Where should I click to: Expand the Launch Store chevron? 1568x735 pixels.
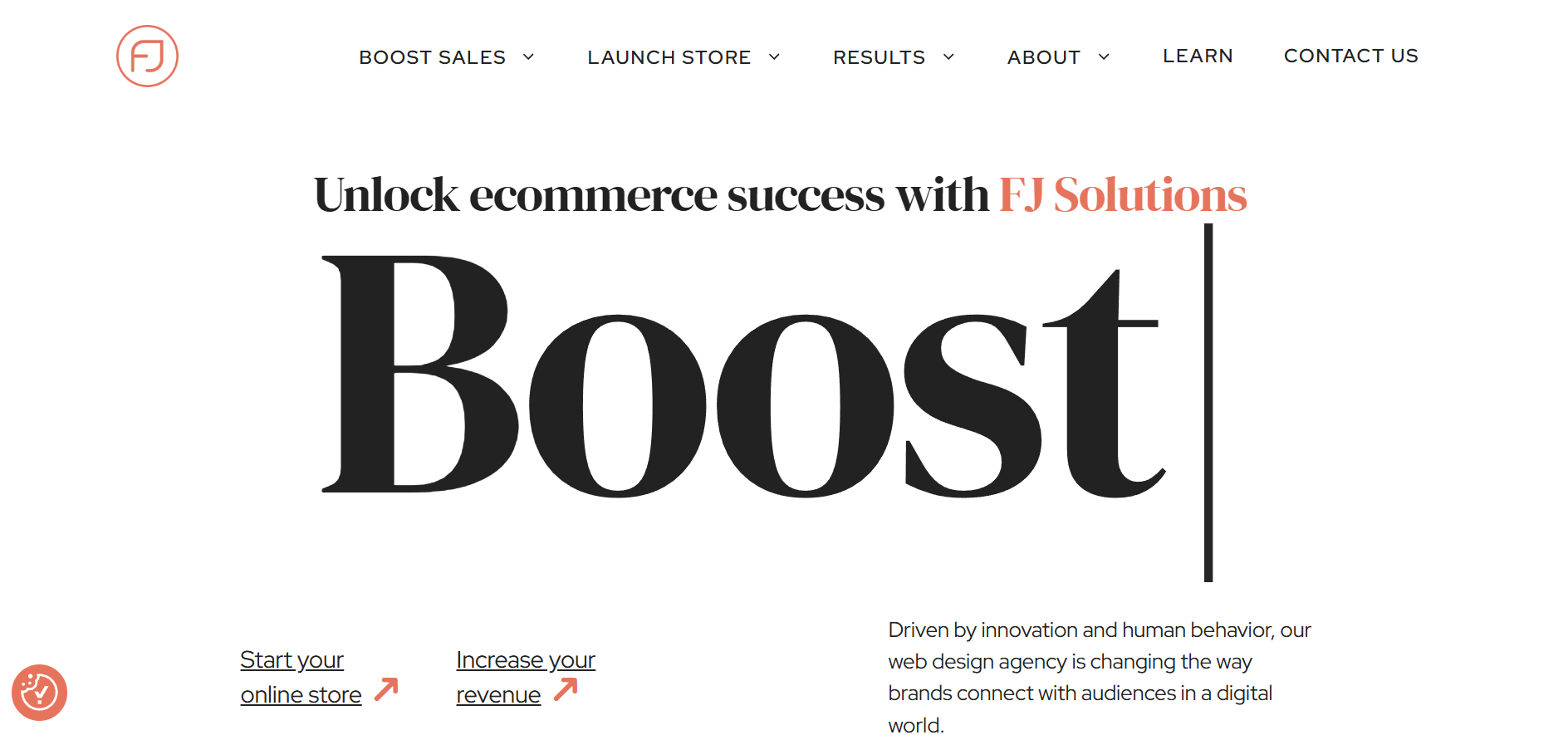tap(774, 56)
